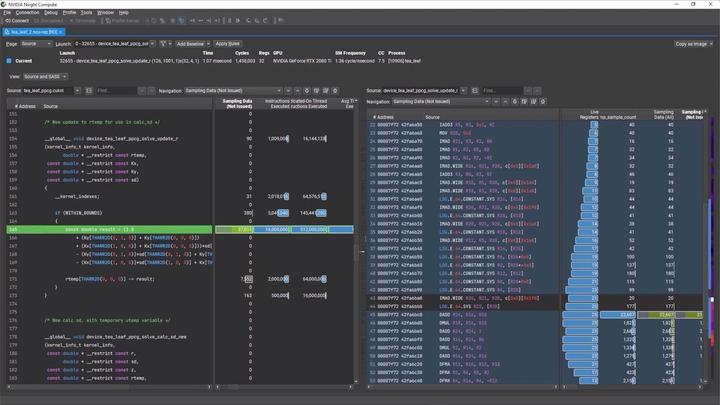Toggle the Current result checkbox

8,60
